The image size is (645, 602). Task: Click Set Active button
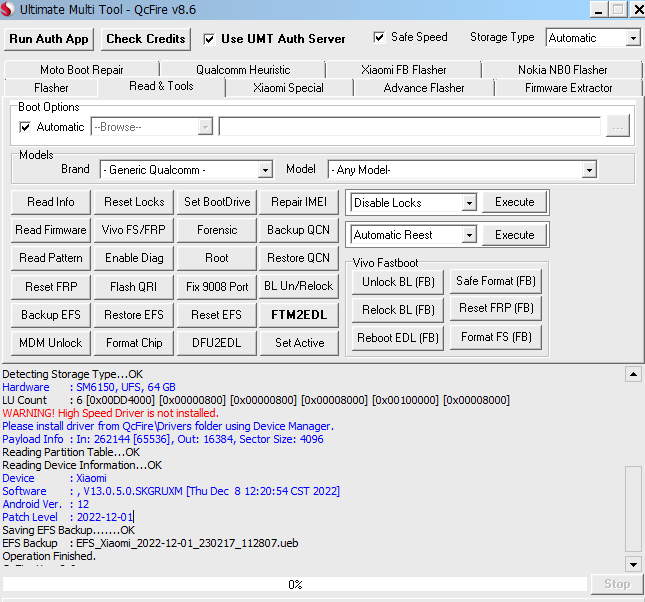pyautogui.click(x=299, y=343)
